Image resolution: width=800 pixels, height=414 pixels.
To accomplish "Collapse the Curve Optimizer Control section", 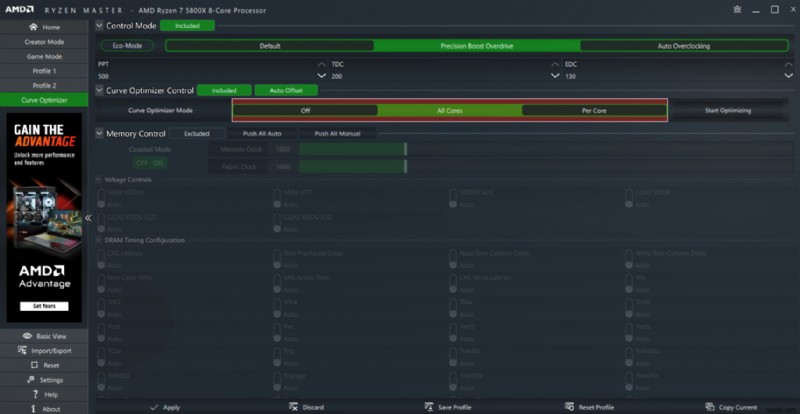I will 99,90.
